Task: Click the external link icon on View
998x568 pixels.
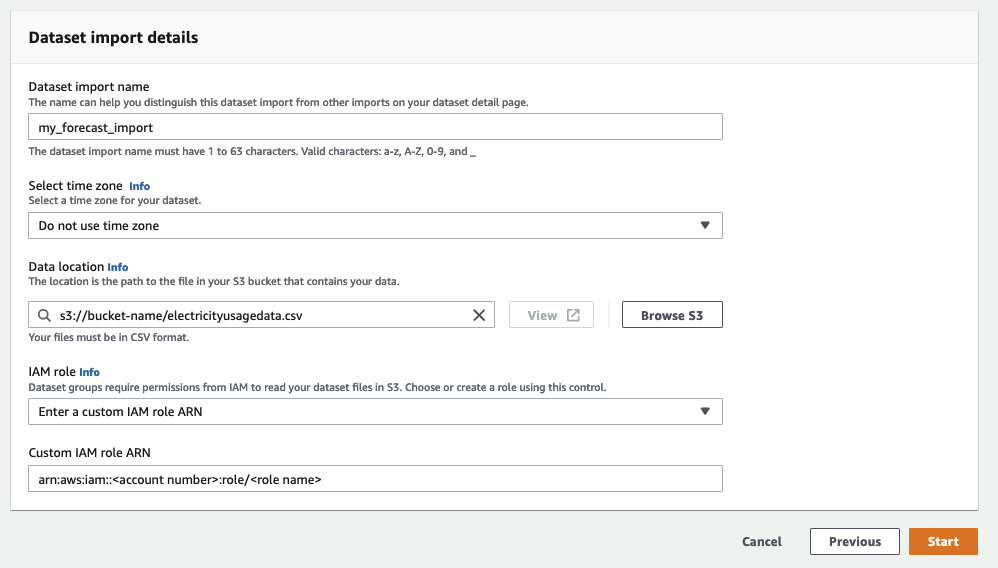Action: coord(573,315)
